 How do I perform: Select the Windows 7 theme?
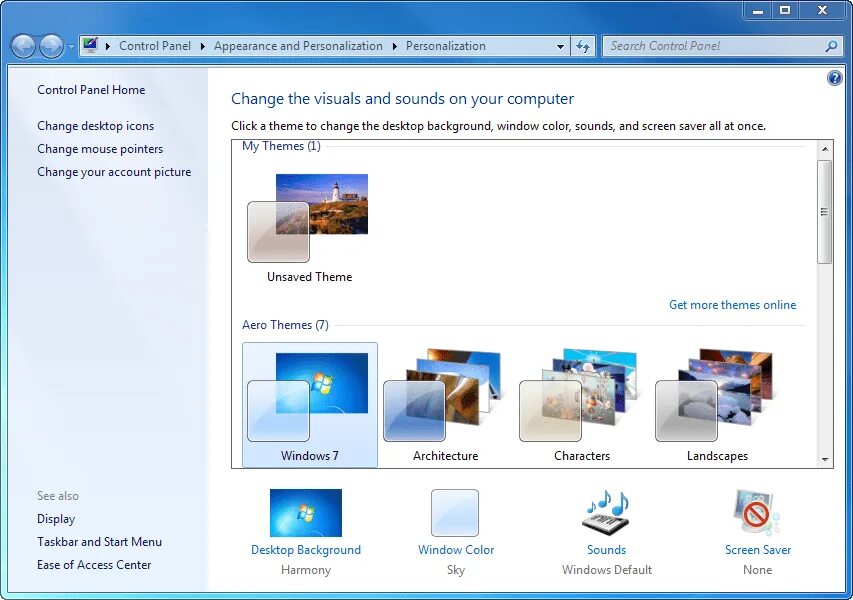point(310,405)
